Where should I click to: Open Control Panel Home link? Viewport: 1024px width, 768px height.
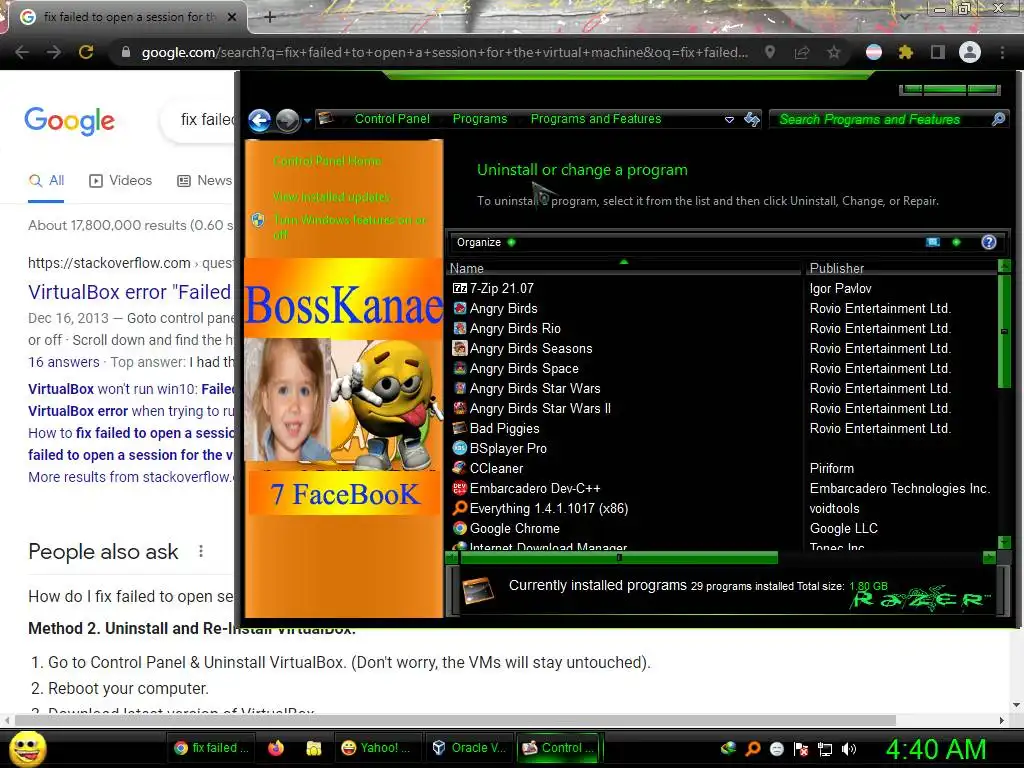point(327,161)
